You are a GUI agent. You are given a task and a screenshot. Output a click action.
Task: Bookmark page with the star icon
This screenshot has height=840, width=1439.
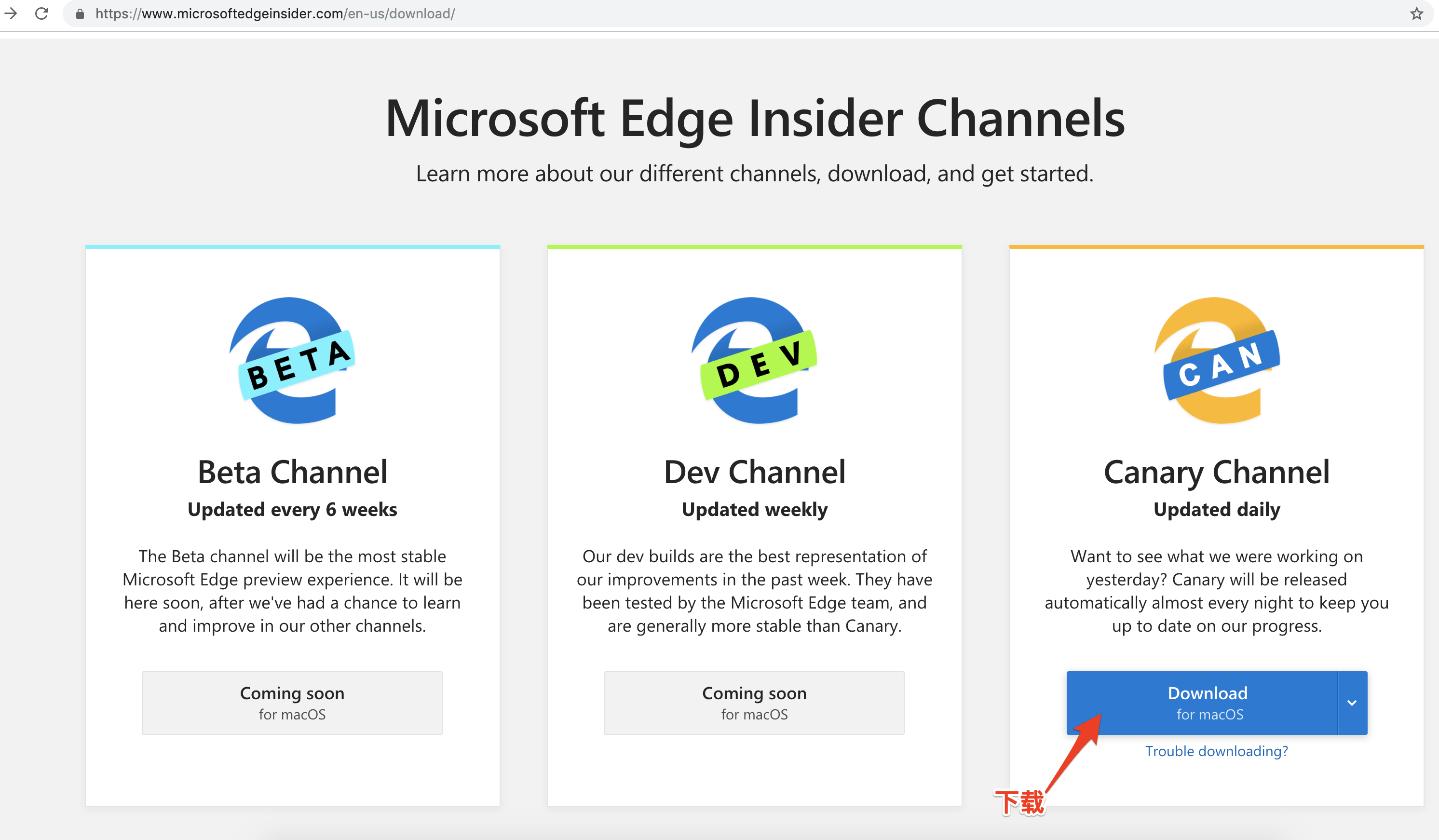(x=1416, y=14)
